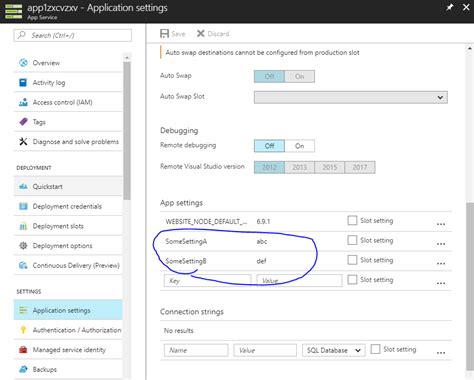Click the scroll-up arrow of the left menu
Viewport: 474px width, 380px height.
point(127,57)
